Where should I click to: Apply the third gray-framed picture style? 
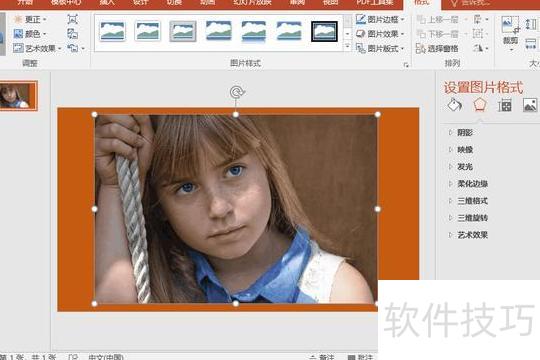(183, 31)
